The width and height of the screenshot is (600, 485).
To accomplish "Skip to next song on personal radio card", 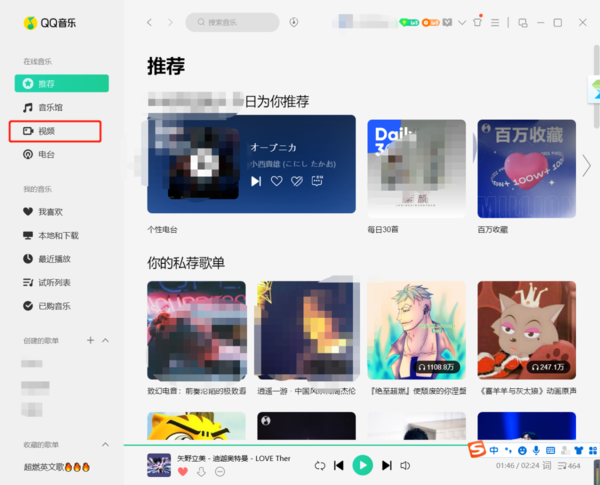I will click(256, 181).
